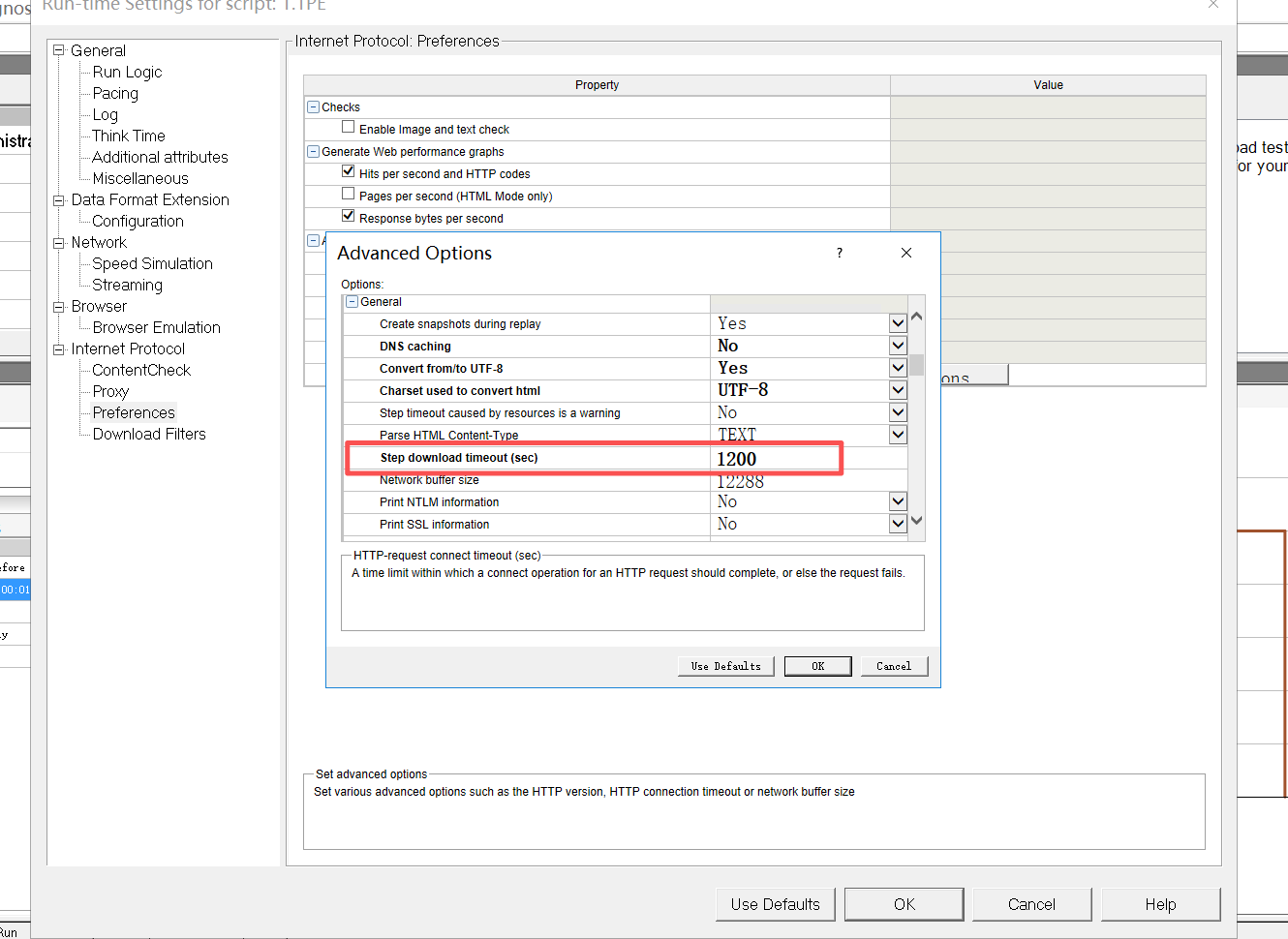Click the options list scrollbar thumb
The width and height of the screenshot is (1288, 939).
(x=917, y=365)
